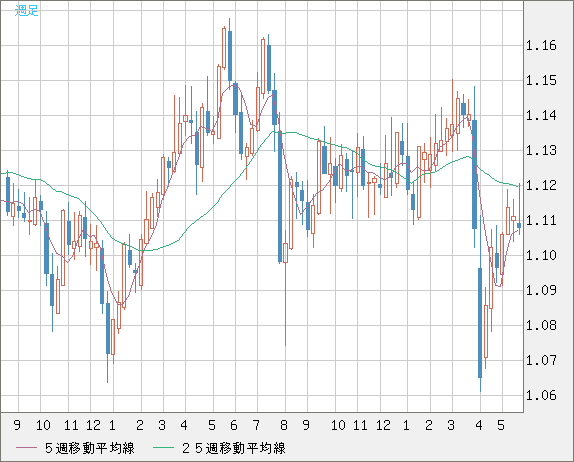Select the 1.16 price axis label
The image size is (574, 462).
tap(541, 45)
